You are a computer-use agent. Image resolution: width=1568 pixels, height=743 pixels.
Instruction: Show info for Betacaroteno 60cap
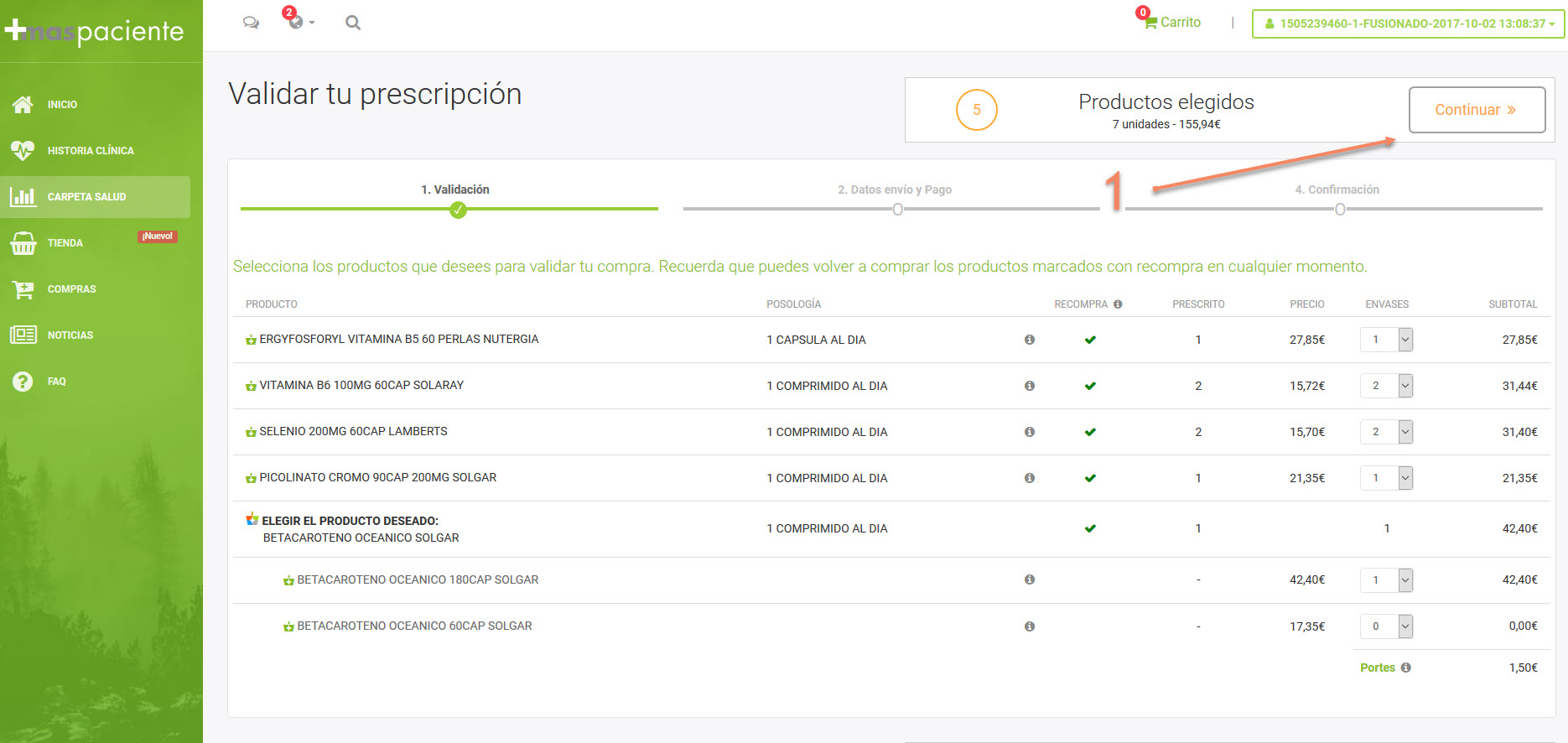(1030, 626)
